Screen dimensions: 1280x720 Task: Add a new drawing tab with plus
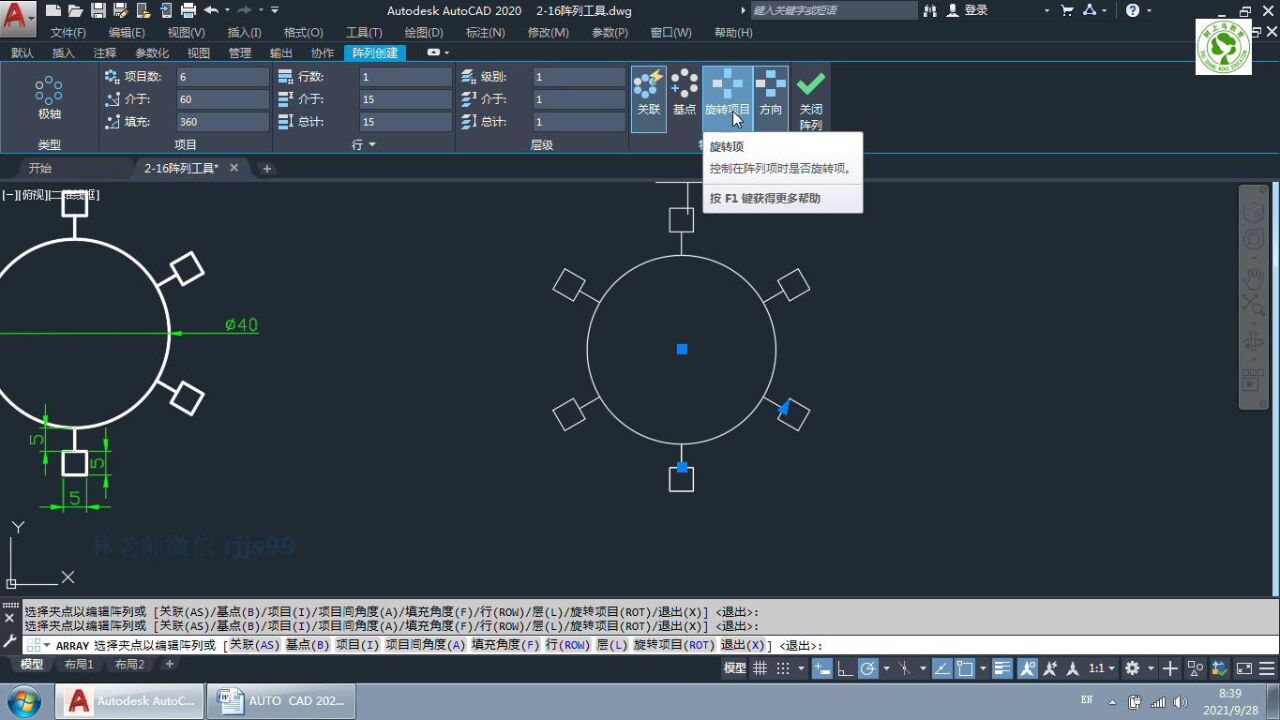[267, 168]
